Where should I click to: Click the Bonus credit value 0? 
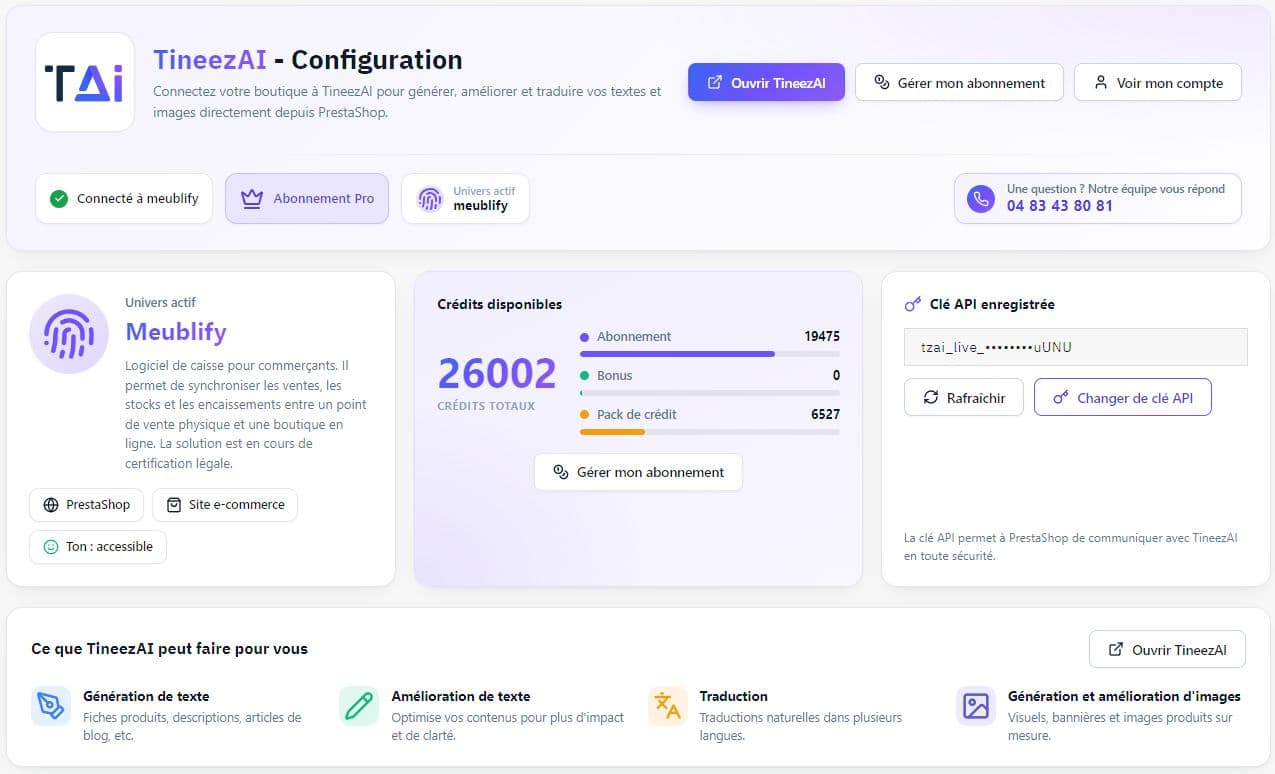pos(836,376)
